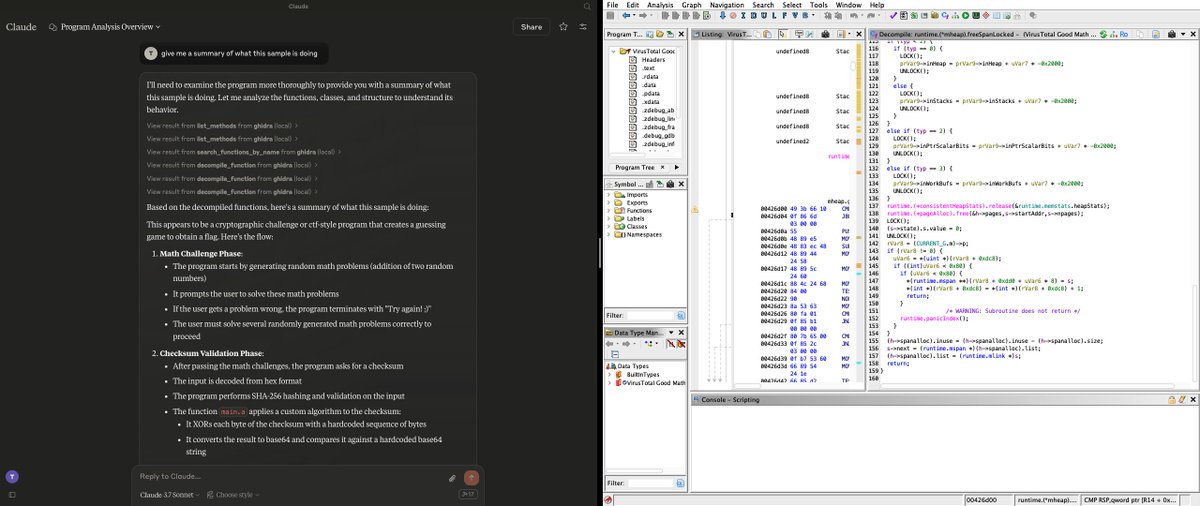
Task: Click the user avatar at bottom left
Action: pos(11,476)
